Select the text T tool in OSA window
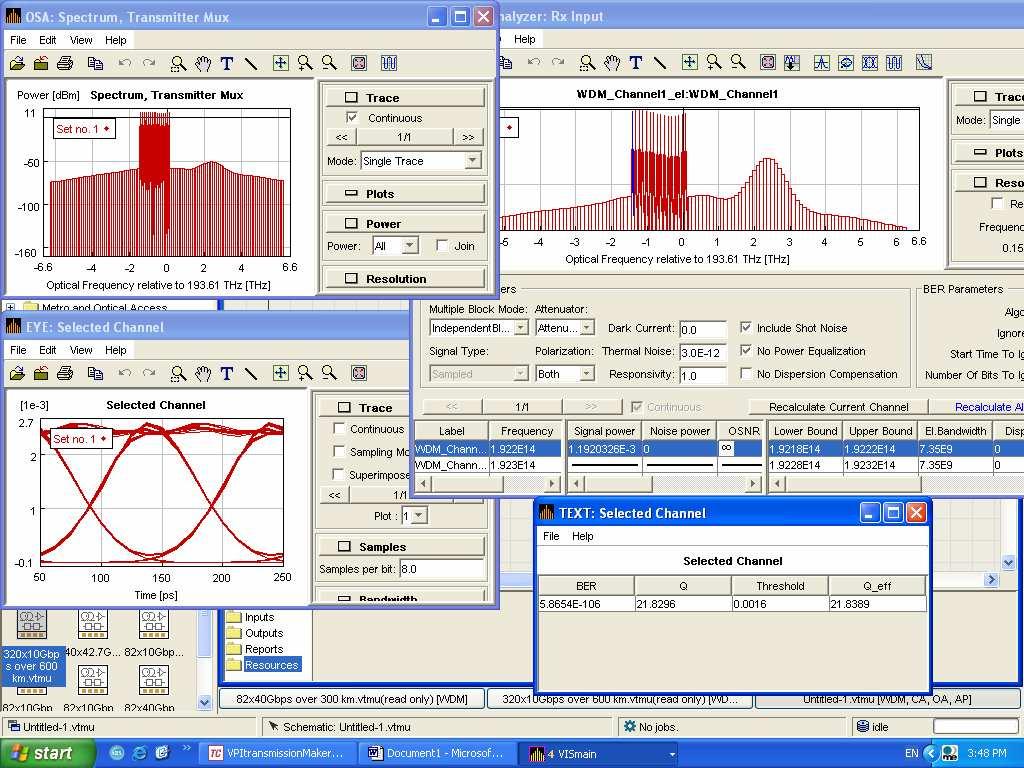 [x=227, y=63]
